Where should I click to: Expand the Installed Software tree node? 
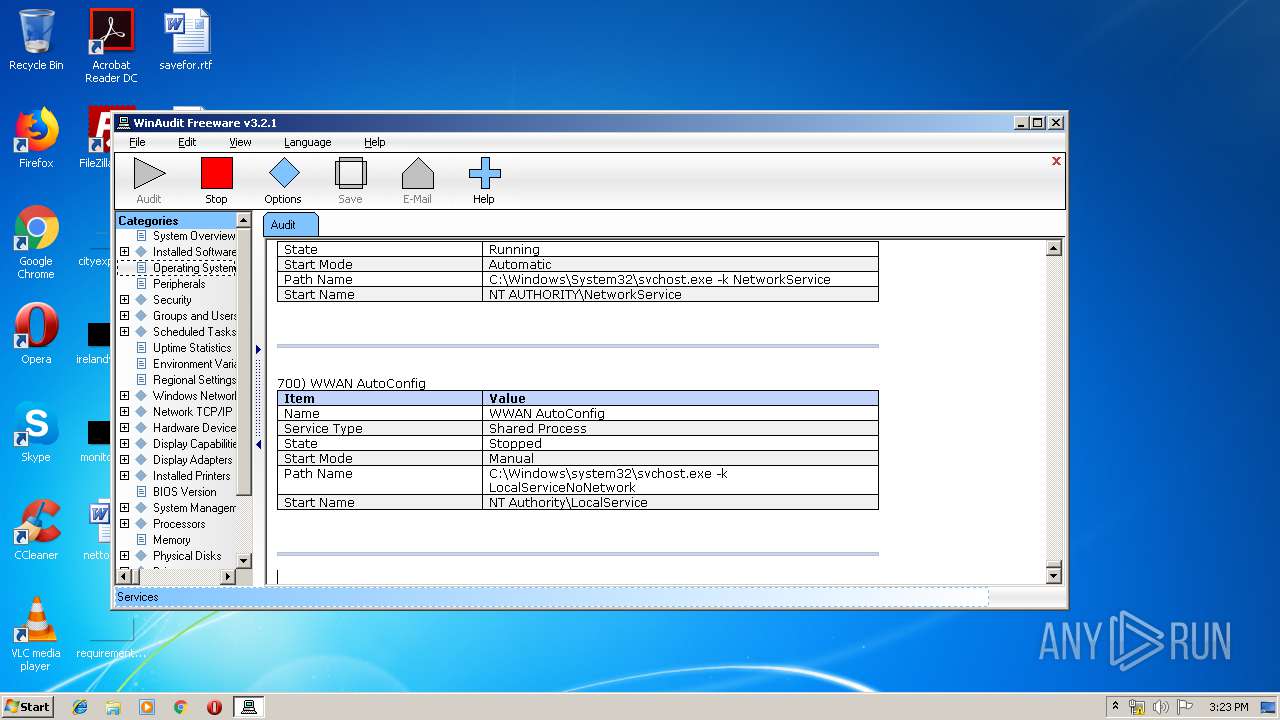point(124,252)
